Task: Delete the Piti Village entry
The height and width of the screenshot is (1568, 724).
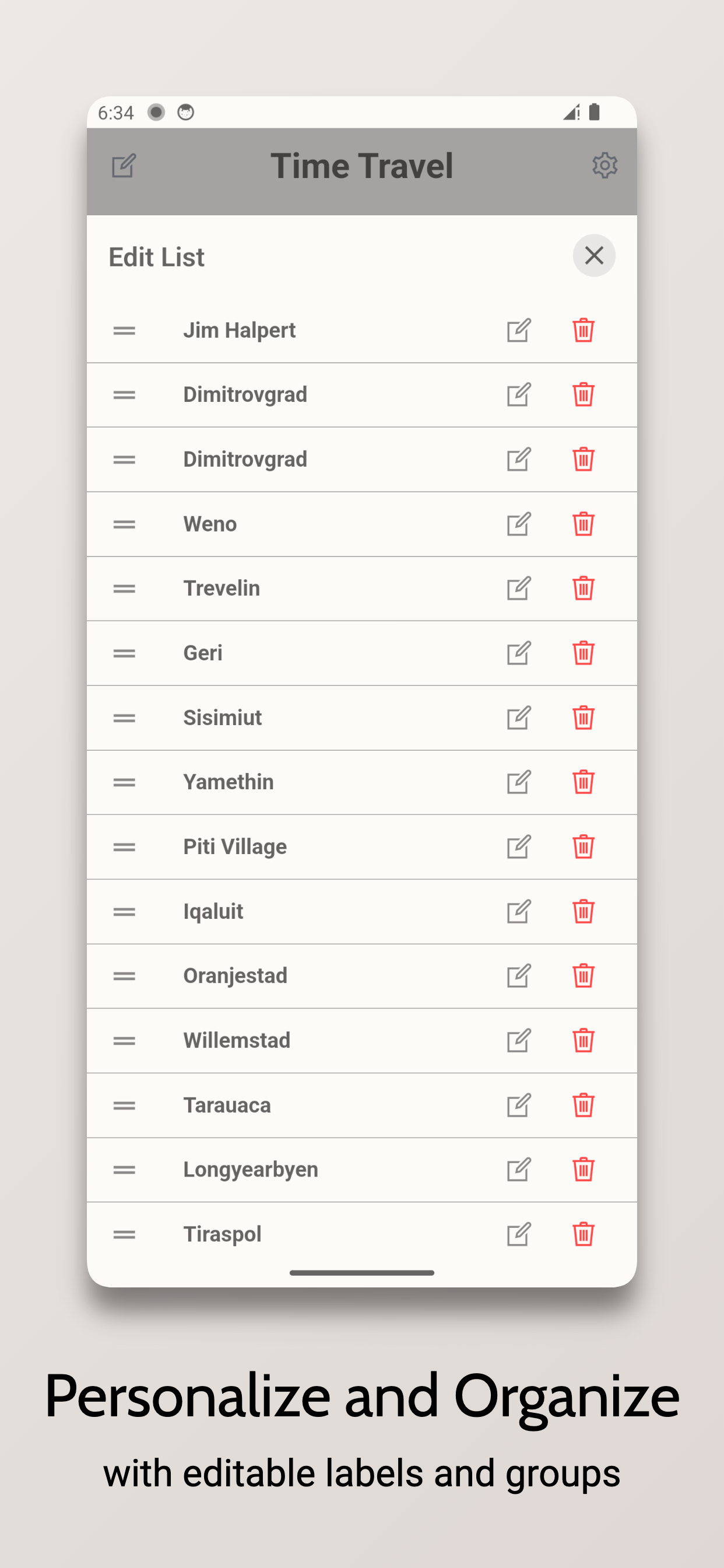Action: (583, 846)
